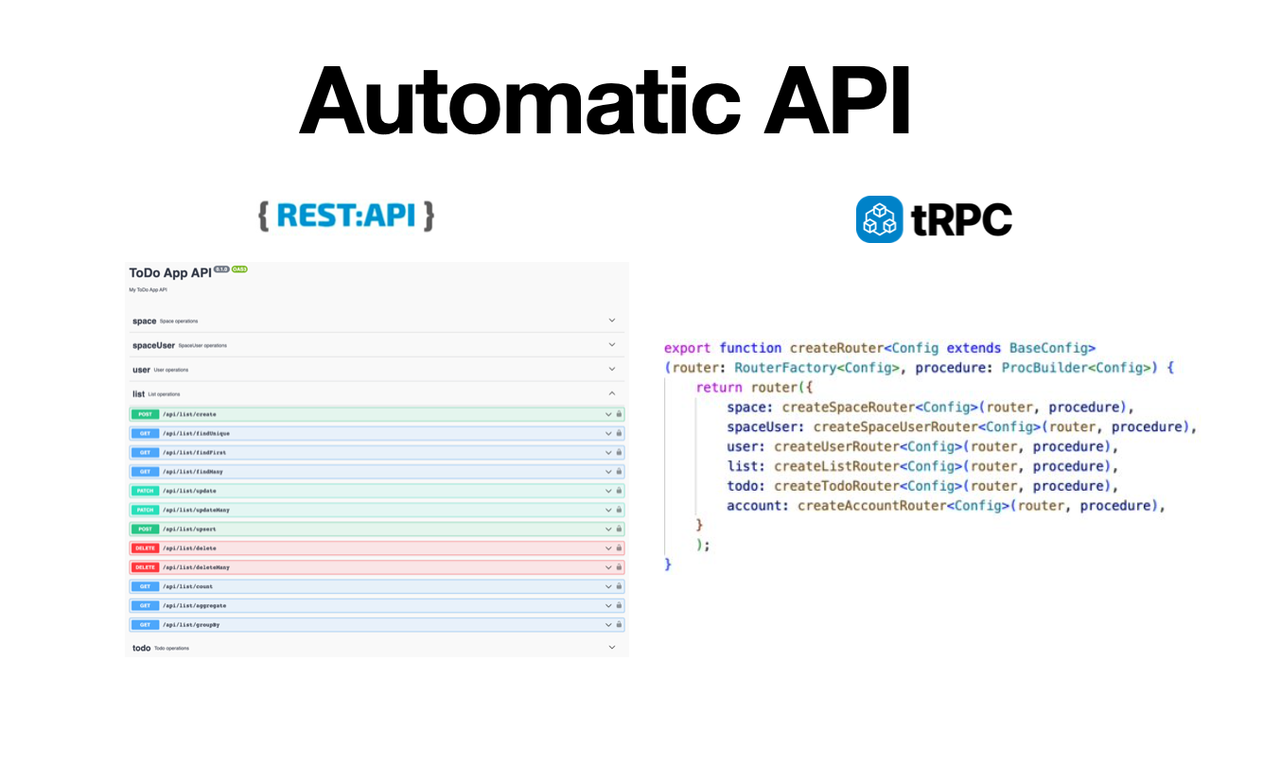Open the spaceUser operations section
1280x764 pixels.
coord(611,344)
